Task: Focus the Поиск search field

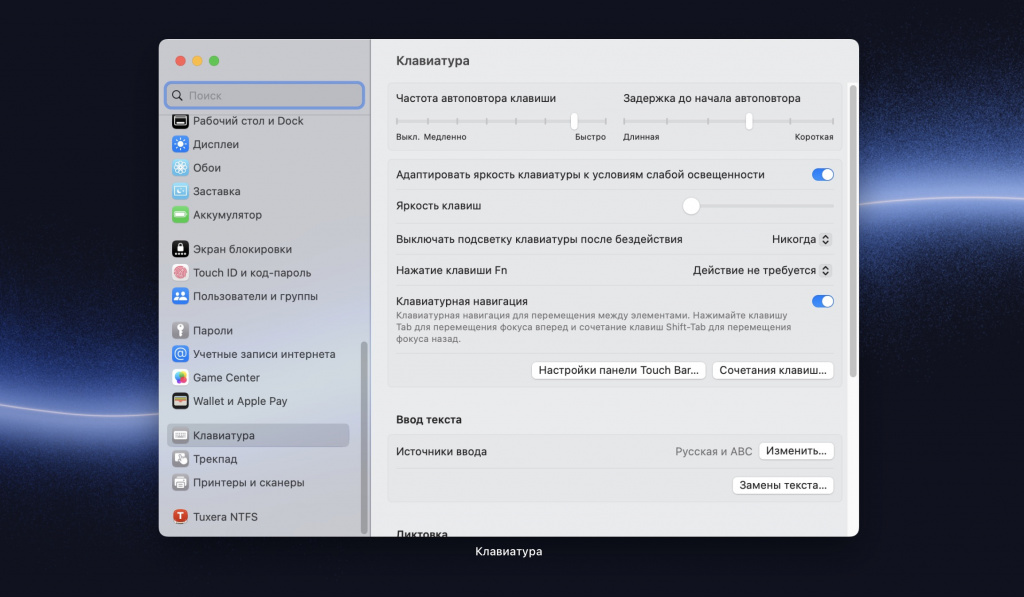Action: [265, 95]
